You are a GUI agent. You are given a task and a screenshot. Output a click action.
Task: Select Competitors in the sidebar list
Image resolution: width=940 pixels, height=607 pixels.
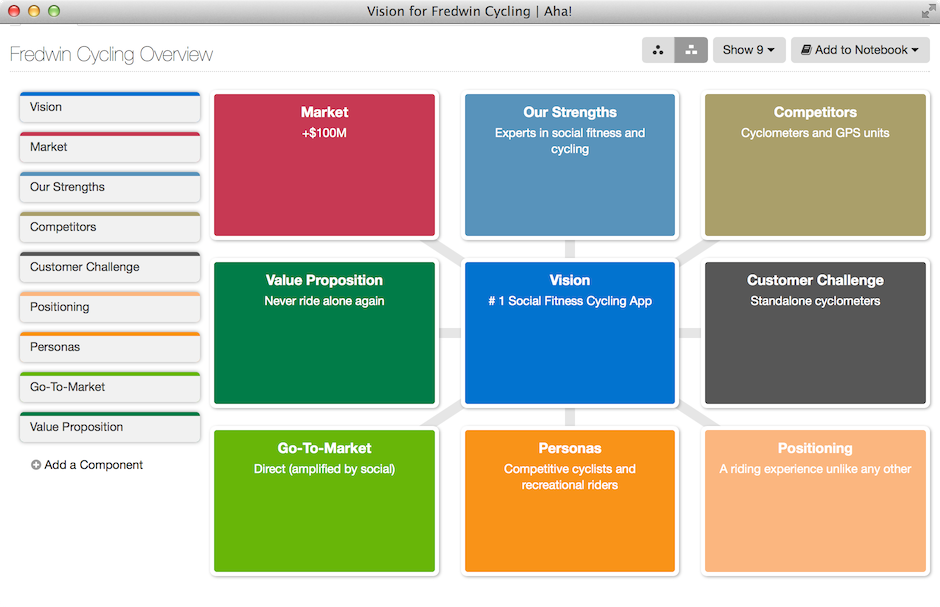[109, 227]
